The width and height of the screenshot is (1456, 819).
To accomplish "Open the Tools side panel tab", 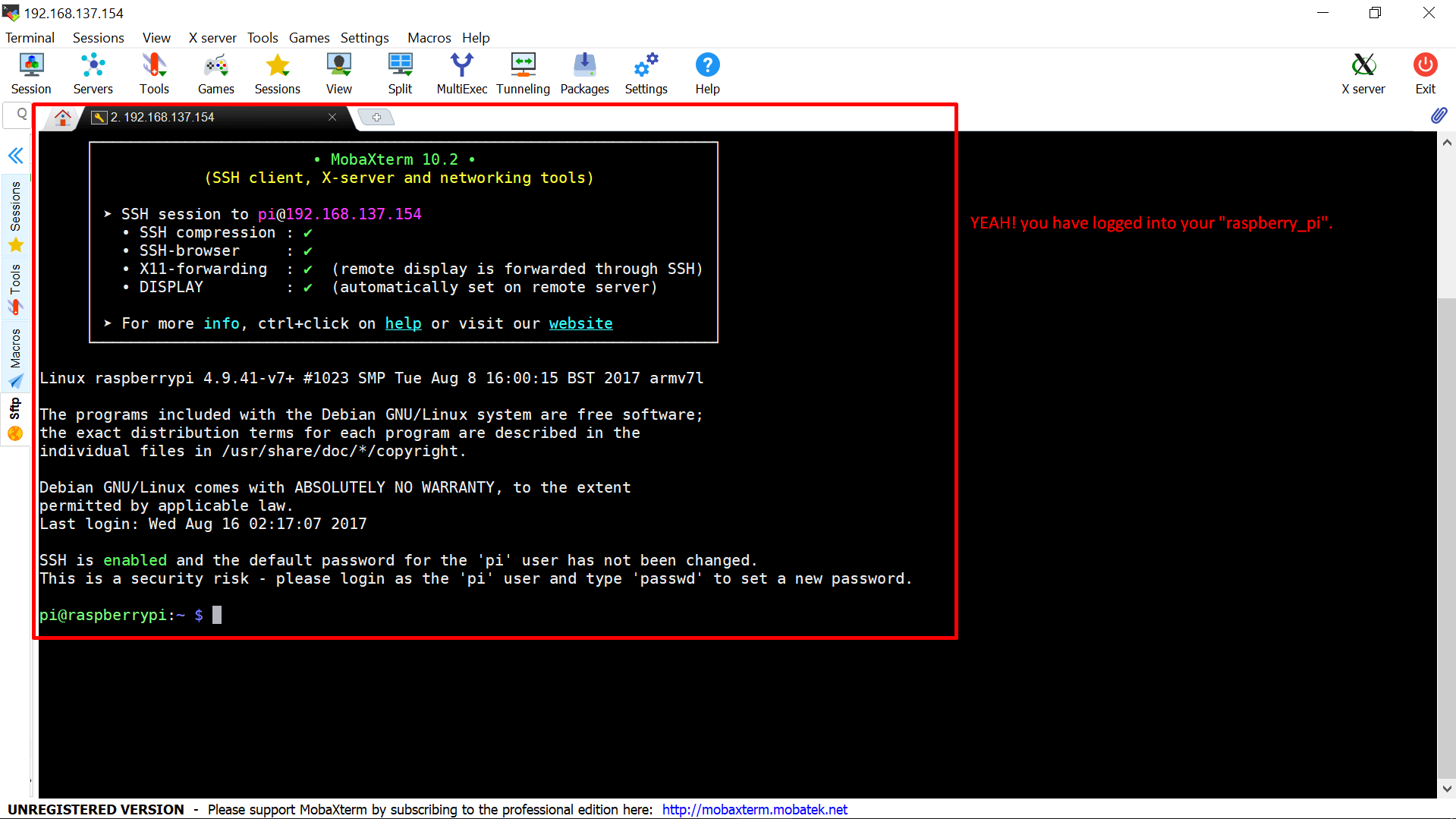I will point(15,288).
